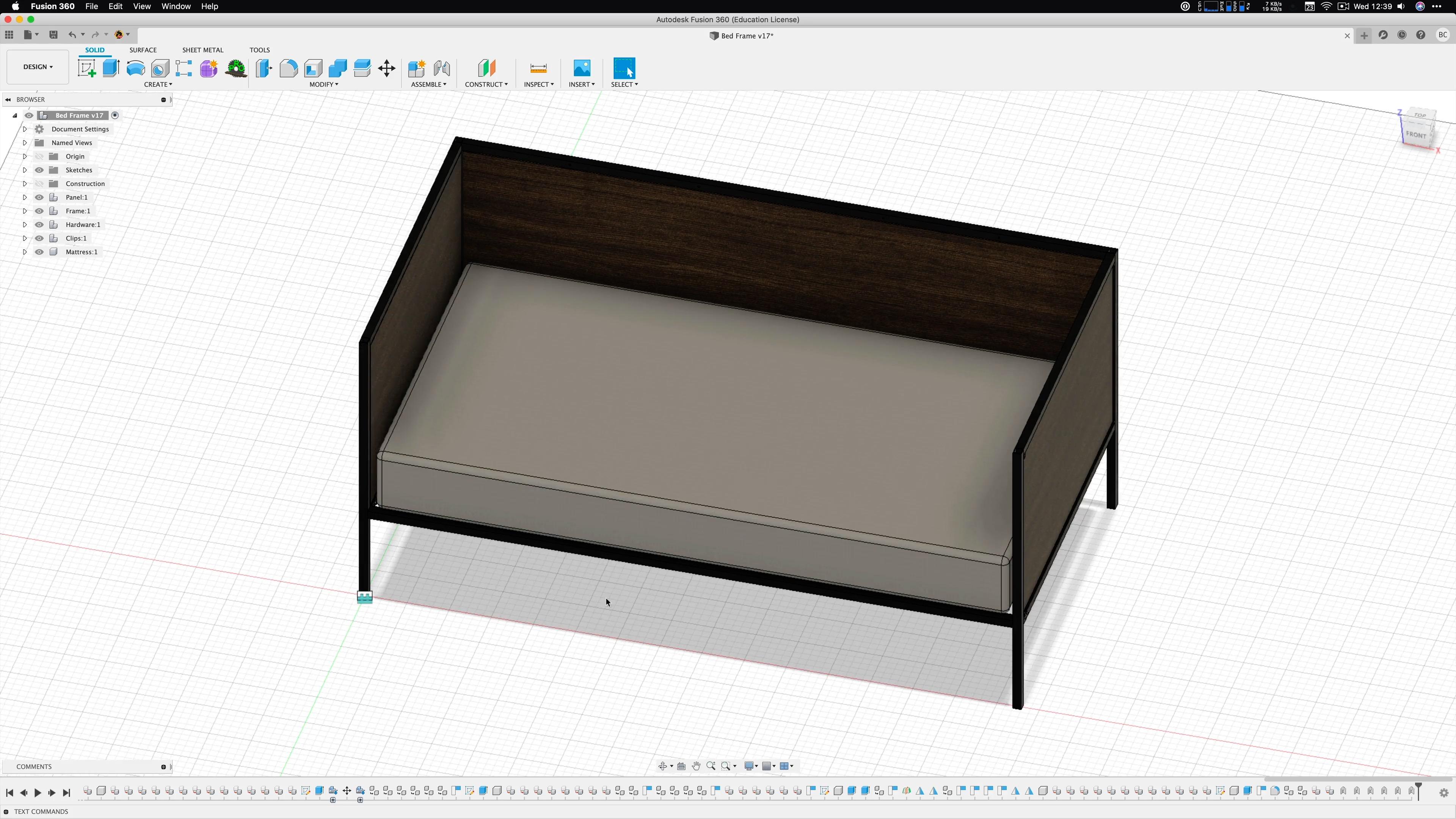Expand the Sketches folder in browser

tap(25, 170)
